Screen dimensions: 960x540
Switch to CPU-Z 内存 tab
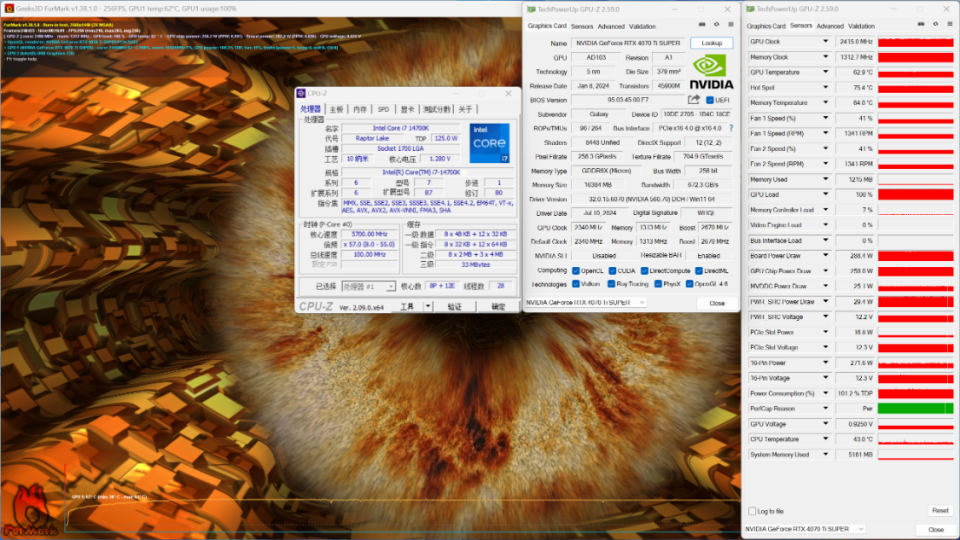click(360, 109)
